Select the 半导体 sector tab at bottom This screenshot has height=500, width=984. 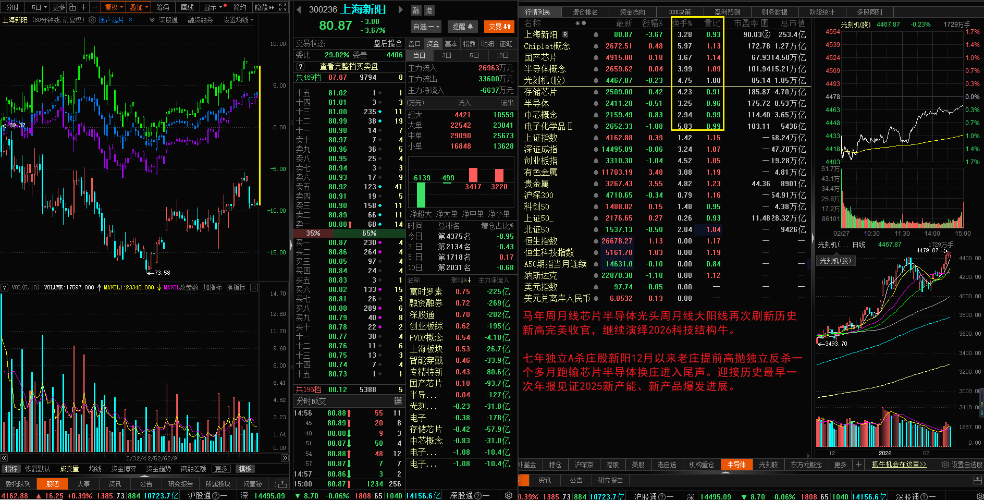coord(737,465)
